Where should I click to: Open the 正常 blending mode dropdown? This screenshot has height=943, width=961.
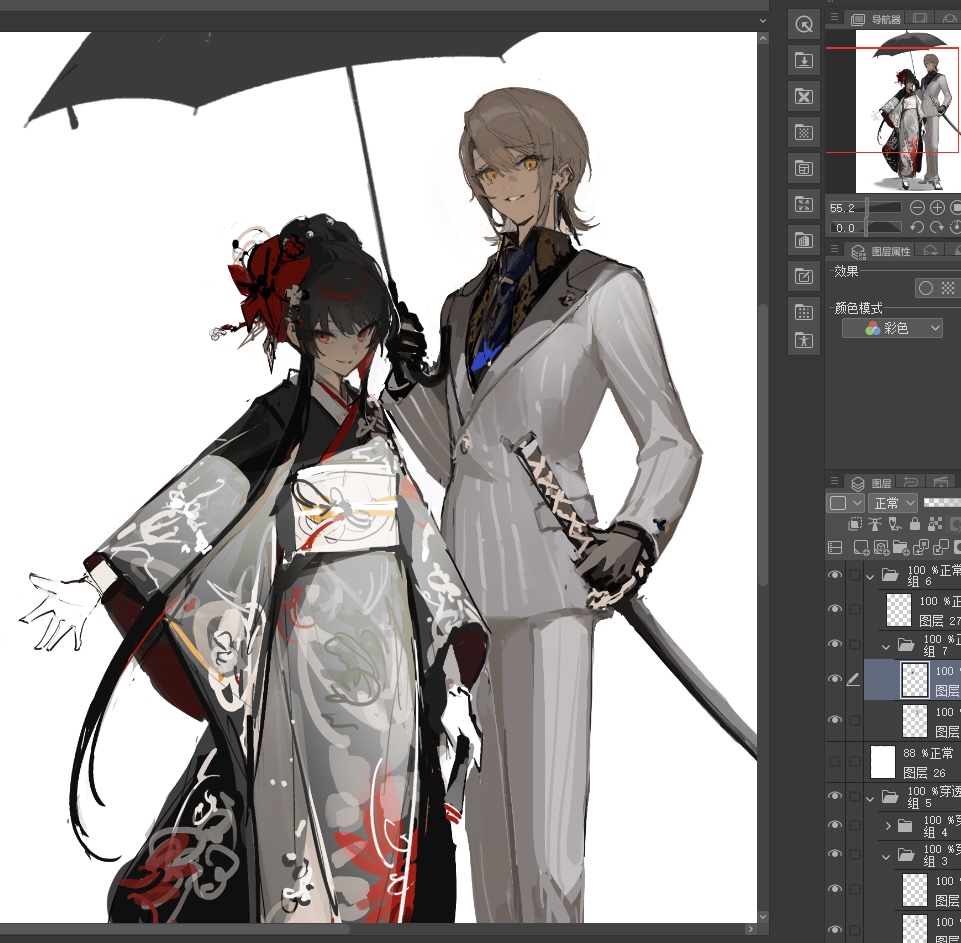tap(892, 503)
